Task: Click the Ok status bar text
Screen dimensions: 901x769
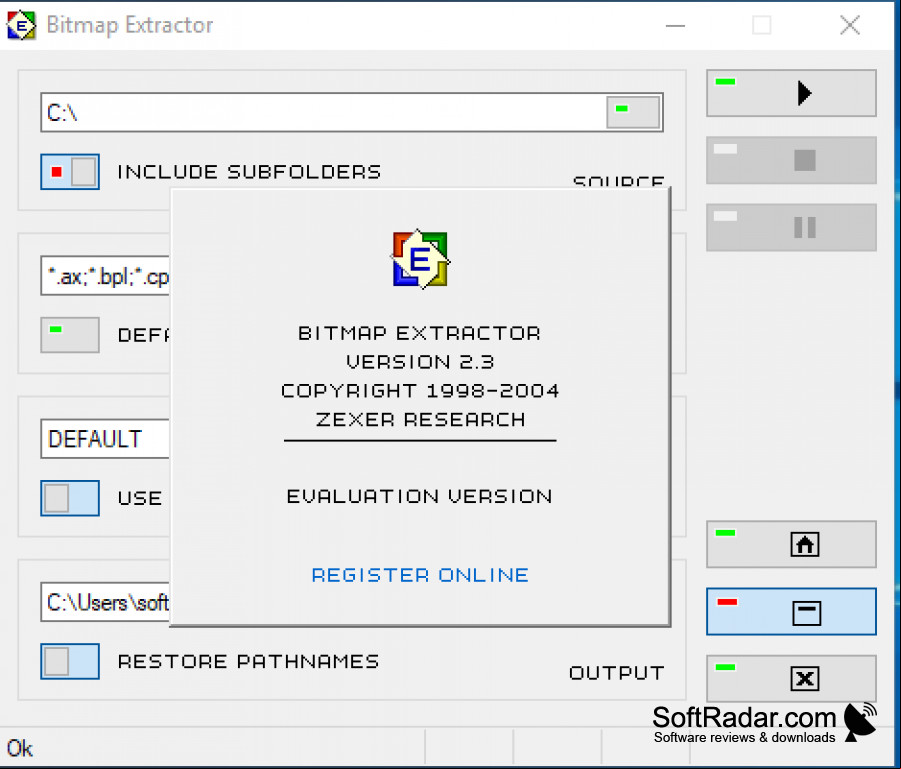Action: click(x=20, y=748)
